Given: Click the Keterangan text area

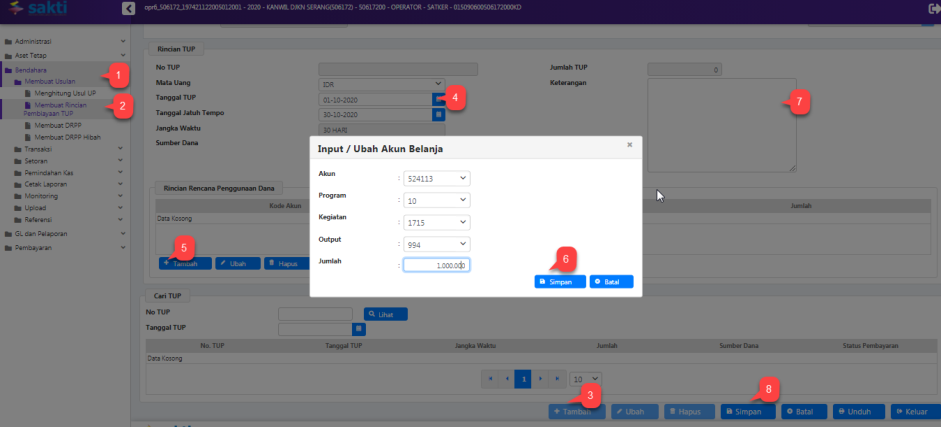Looking at the screenshot, I should pos(721,125).
